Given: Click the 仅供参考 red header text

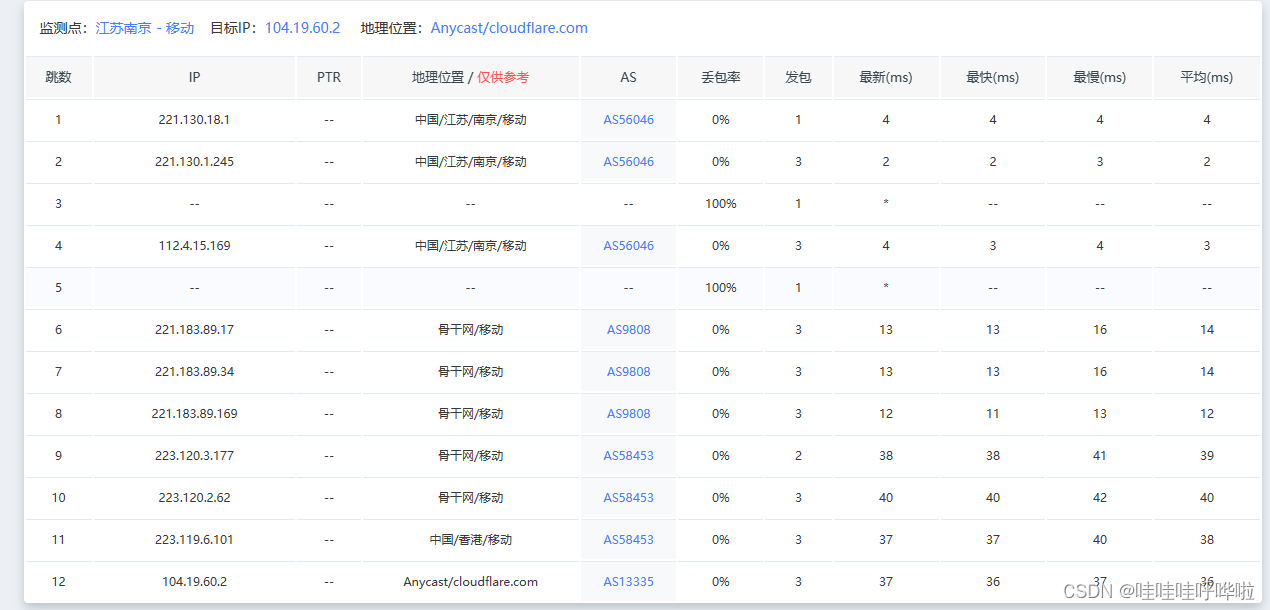Looking at the screenshot, I should tap(503, 77).
